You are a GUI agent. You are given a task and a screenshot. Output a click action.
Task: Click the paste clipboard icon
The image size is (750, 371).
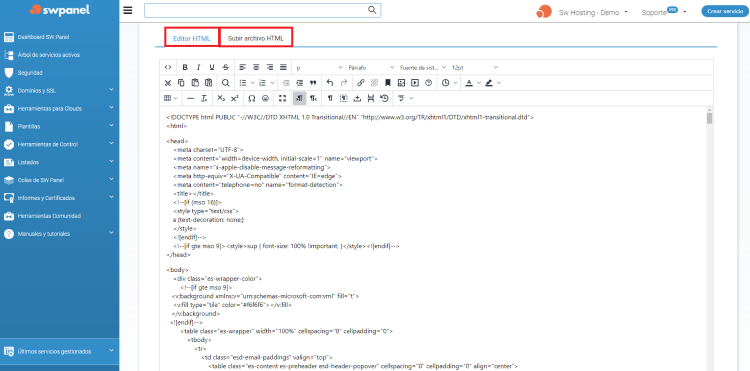(195, 83)
